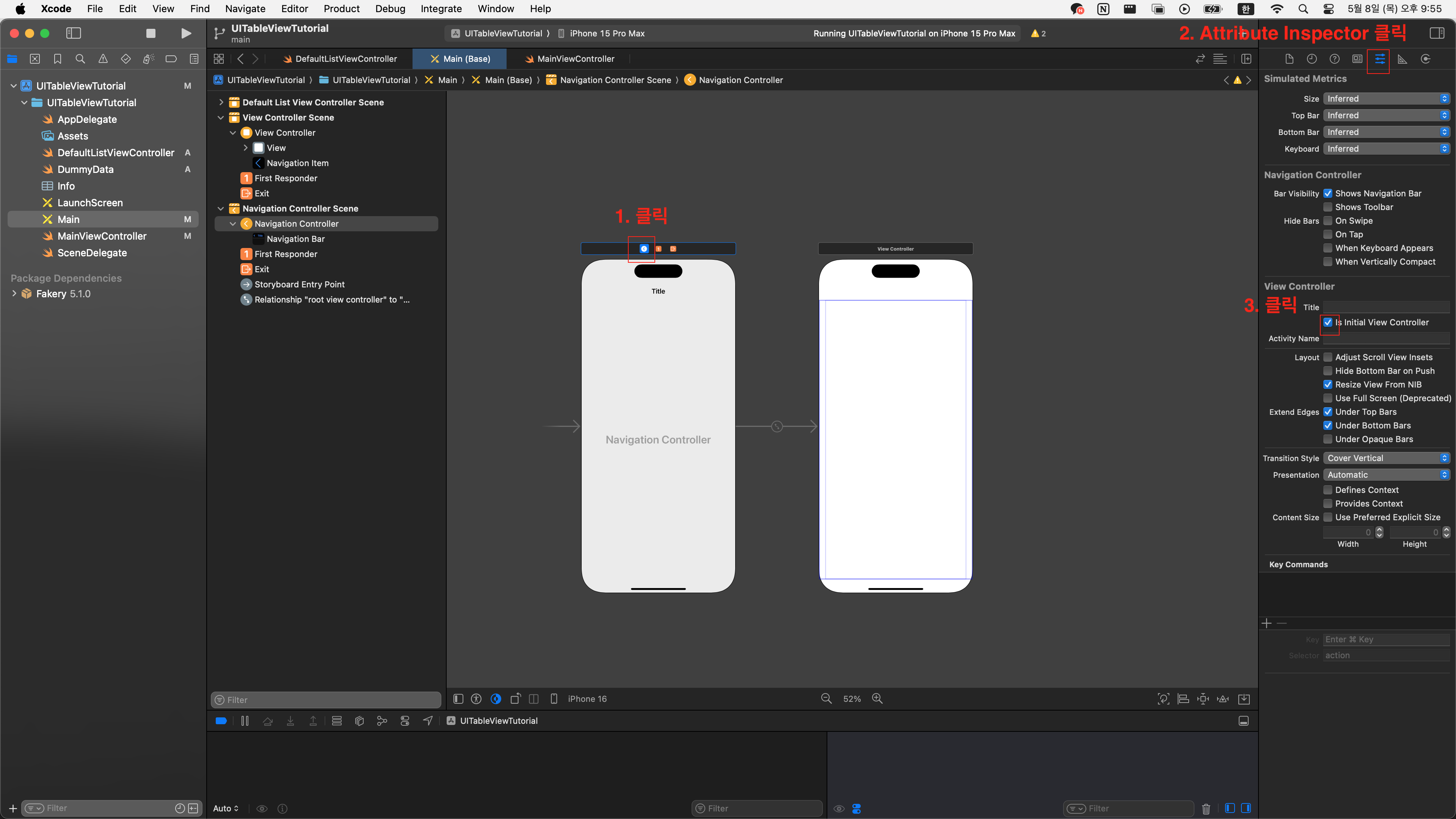Open the Connections inspector icon
Image resolution: width=1456 pixels, height=819 pixels.
click(x=1426, y=59)
